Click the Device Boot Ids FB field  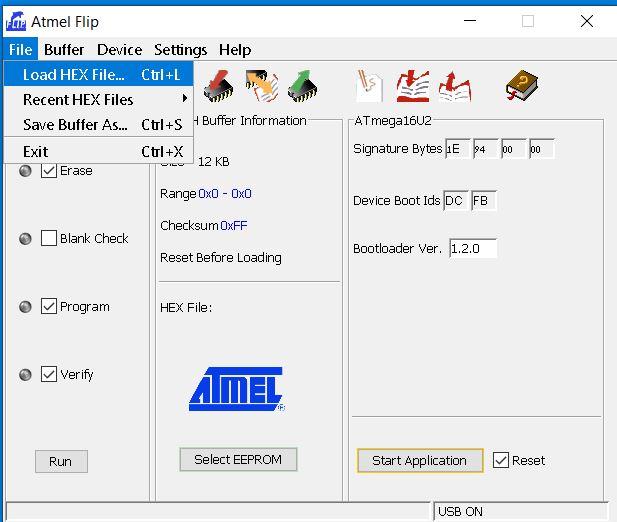point(484,201)
